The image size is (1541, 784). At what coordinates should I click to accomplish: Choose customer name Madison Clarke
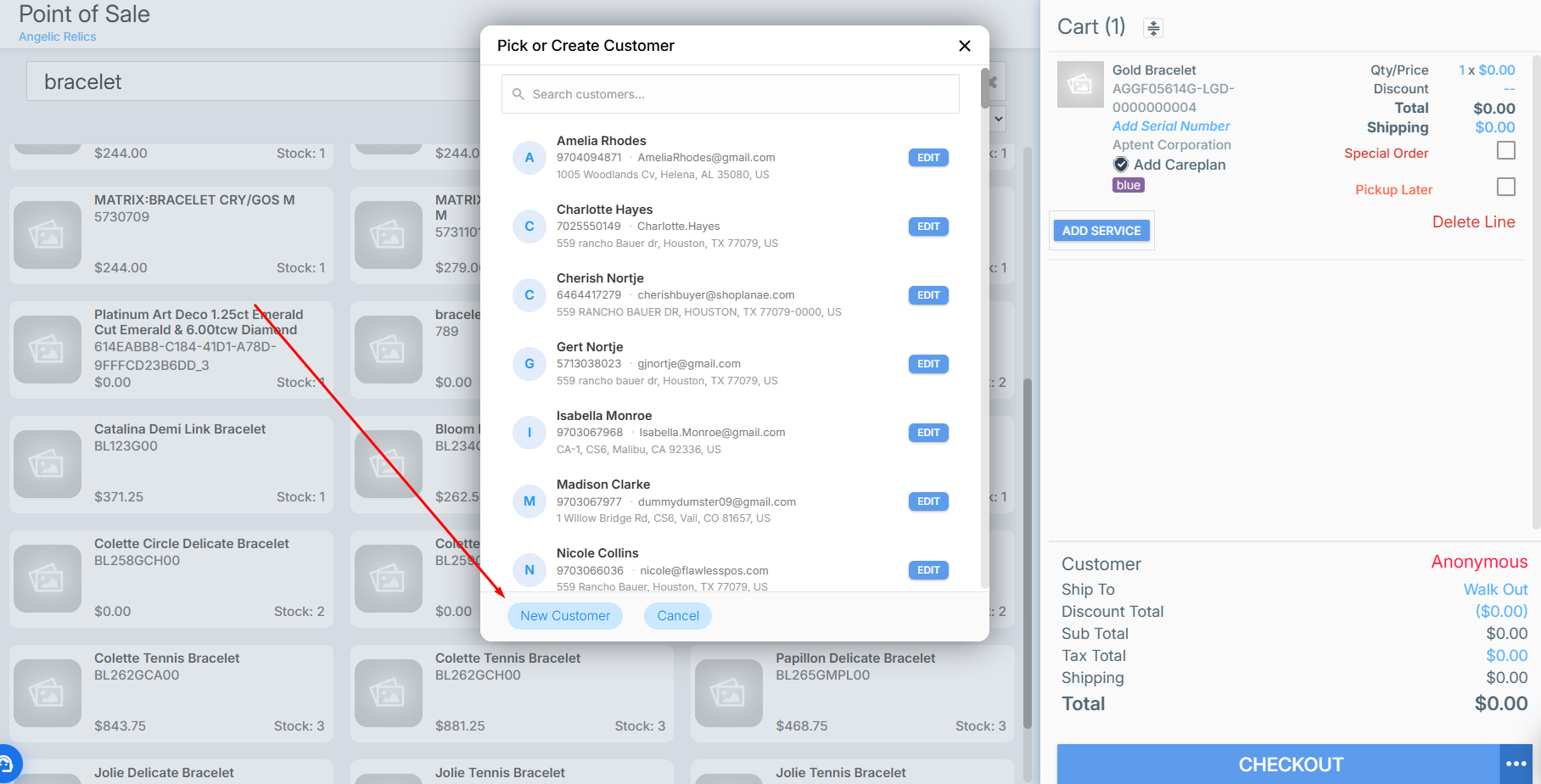(x=603, y=484)
